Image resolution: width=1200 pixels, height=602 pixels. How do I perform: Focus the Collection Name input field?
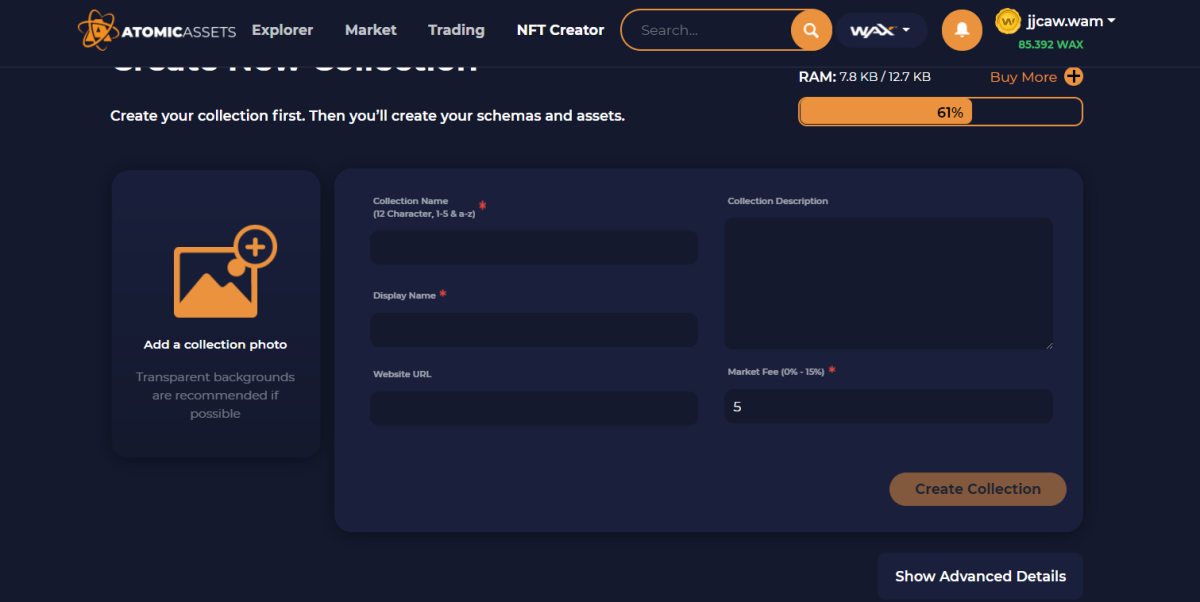pos(534,247)
